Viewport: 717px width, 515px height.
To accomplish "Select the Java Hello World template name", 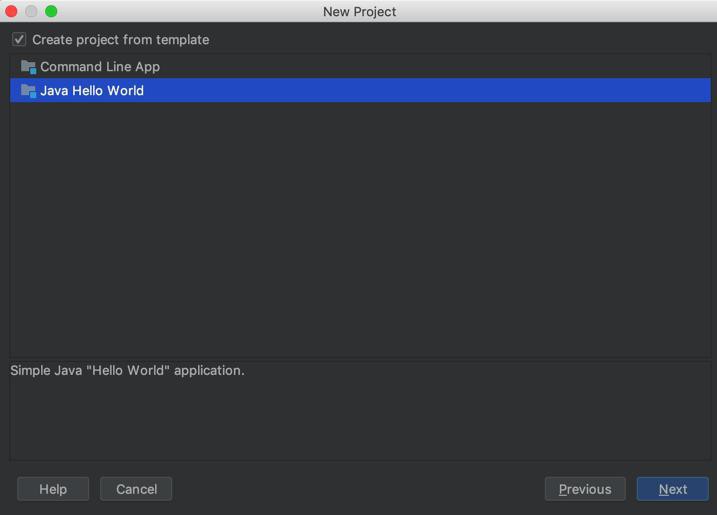I will coord(92,91).
